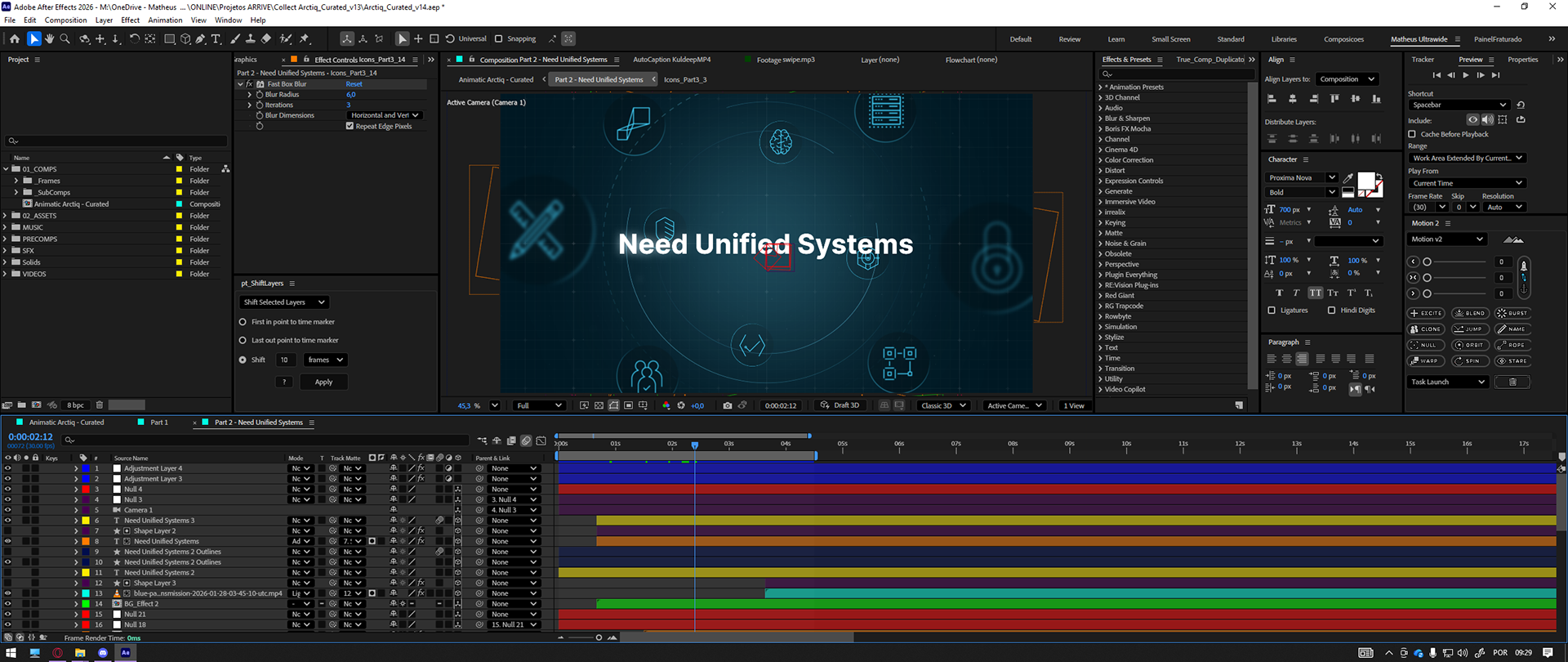The height and width of the screenshot is (662, 1568).
Task: Align layers to left edge
Action: pos(1272,99)
